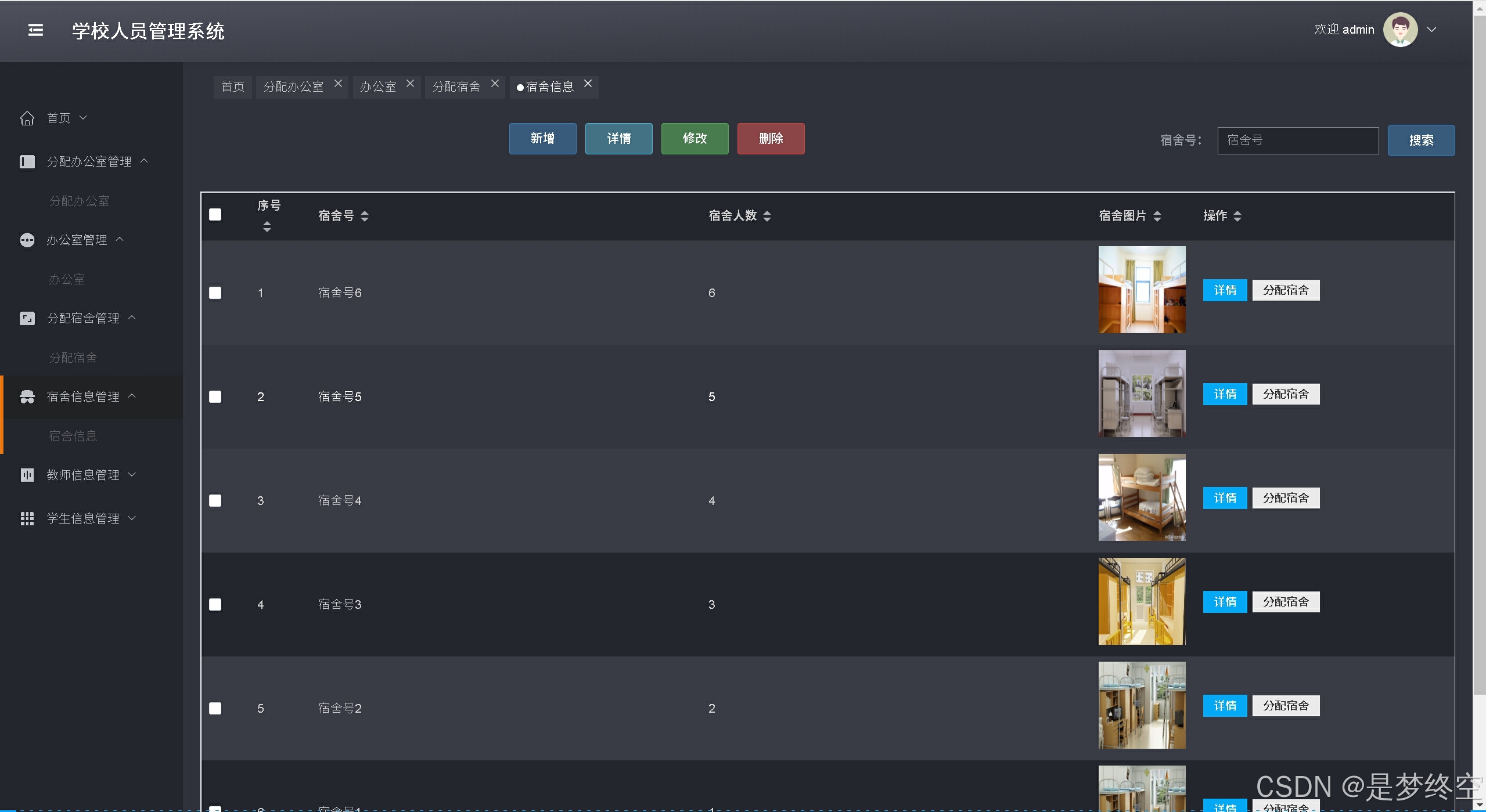Image resolution: width=1486 pixels, height=812 pixels.
Task: Close the 分配办公室 tab with its X
Action: [x=338, y=84]
